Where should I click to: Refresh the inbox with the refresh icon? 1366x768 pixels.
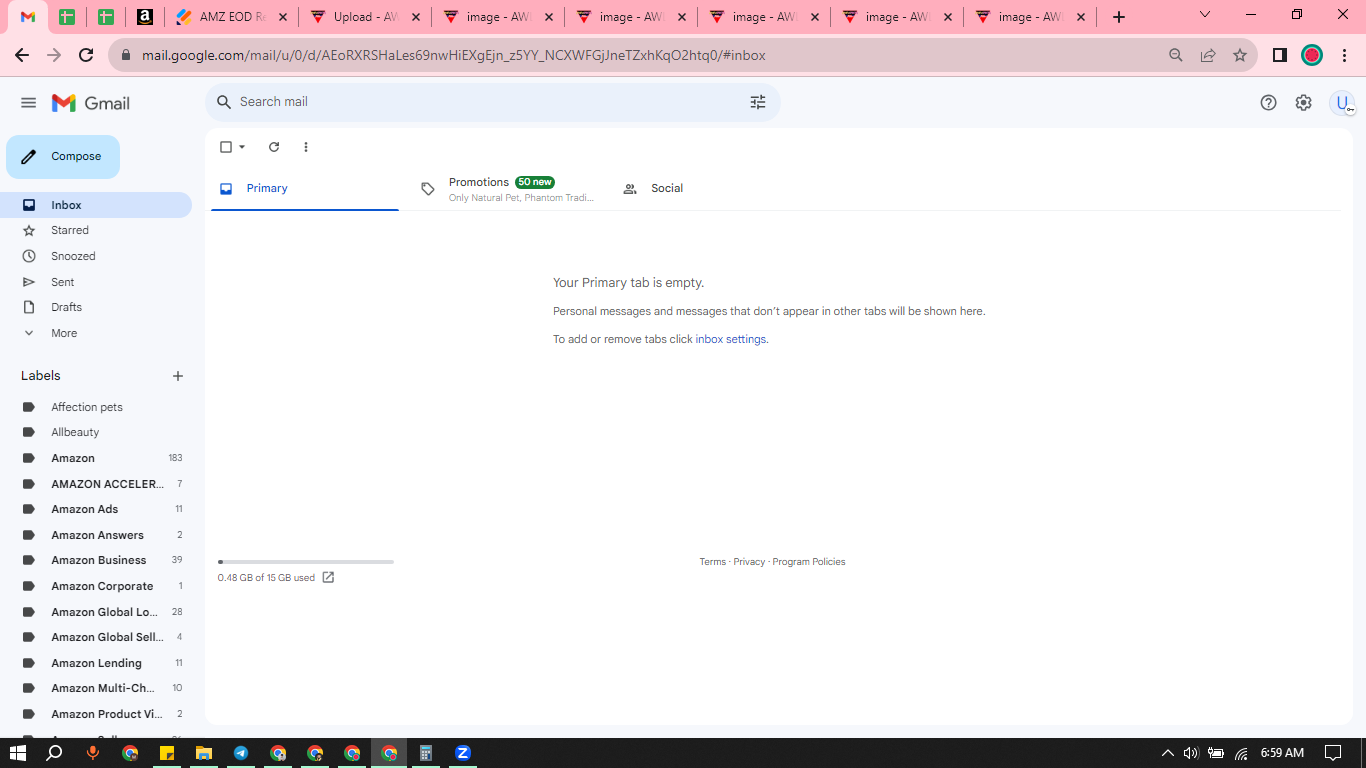tap(274, 147)
